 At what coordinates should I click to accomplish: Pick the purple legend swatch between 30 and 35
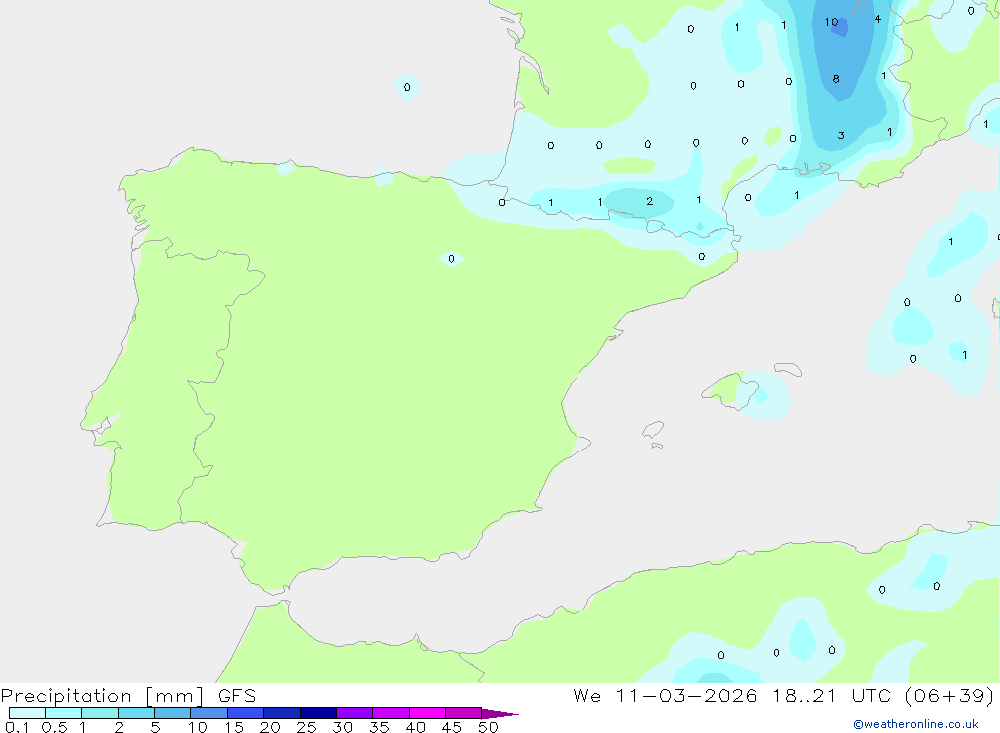[x=354, y=713]
